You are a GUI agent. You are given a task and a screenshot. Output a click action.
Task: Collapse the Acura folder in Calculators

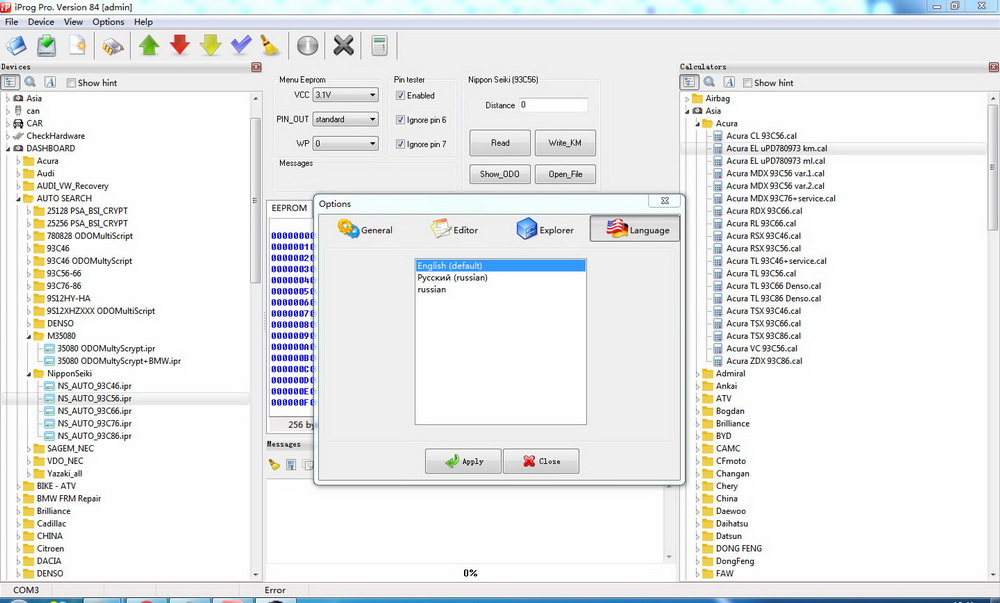tap(698, 124)
